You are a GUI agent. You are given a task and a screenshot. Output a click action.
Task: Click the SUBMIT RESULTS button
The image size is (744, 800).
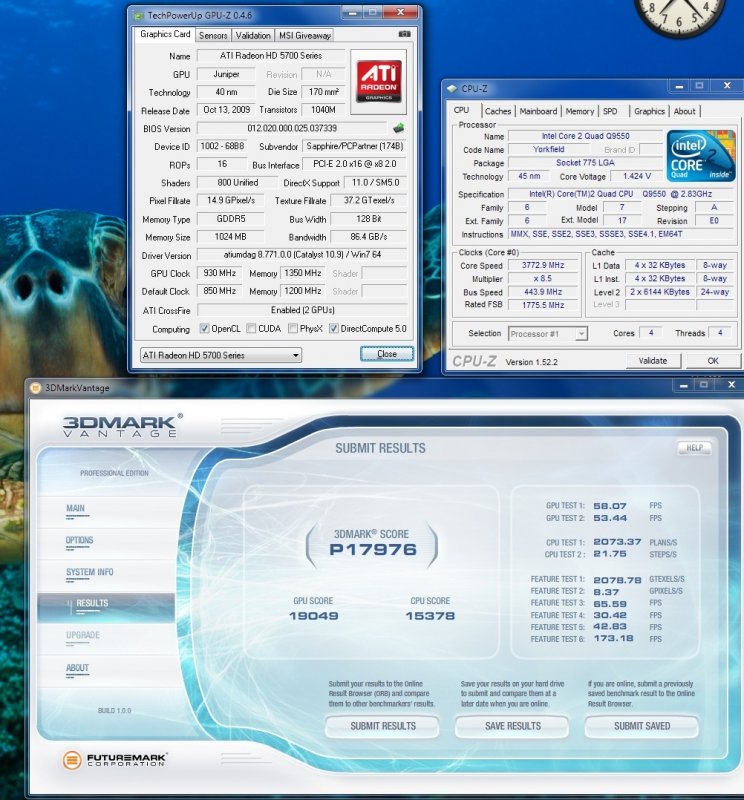[x=383, y=726]
